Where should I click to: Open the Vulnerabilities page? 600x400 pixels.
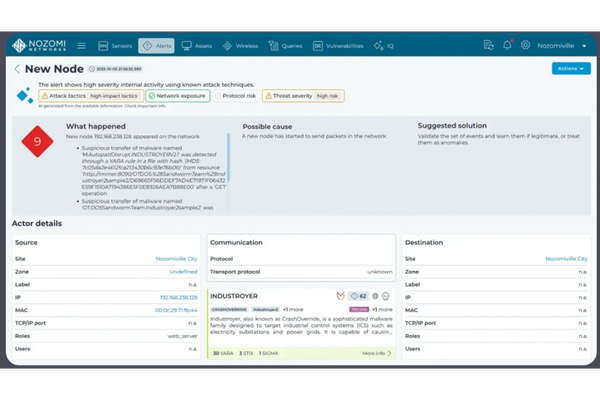click(338, 46)
